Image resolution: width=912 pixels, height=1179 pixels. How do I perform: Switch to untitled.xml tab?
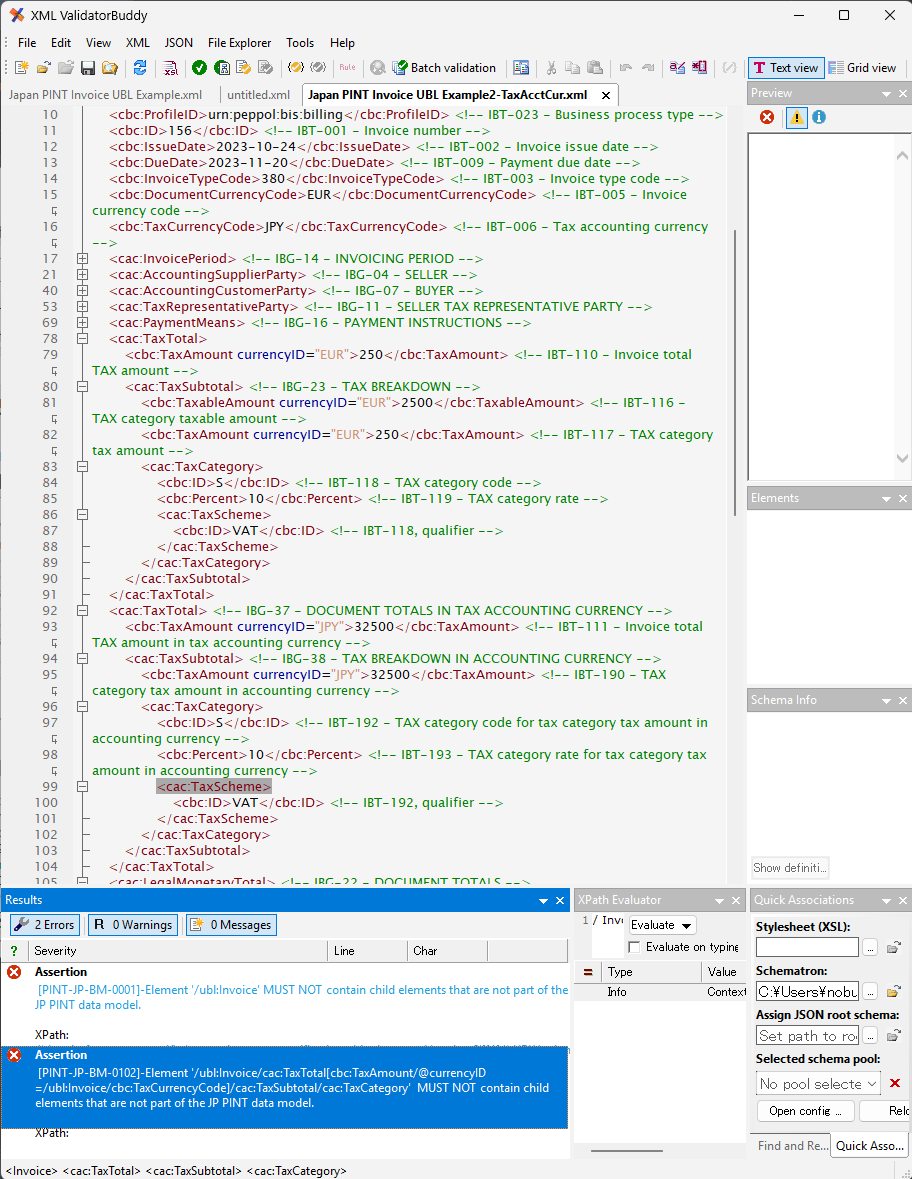coord(258,95)
